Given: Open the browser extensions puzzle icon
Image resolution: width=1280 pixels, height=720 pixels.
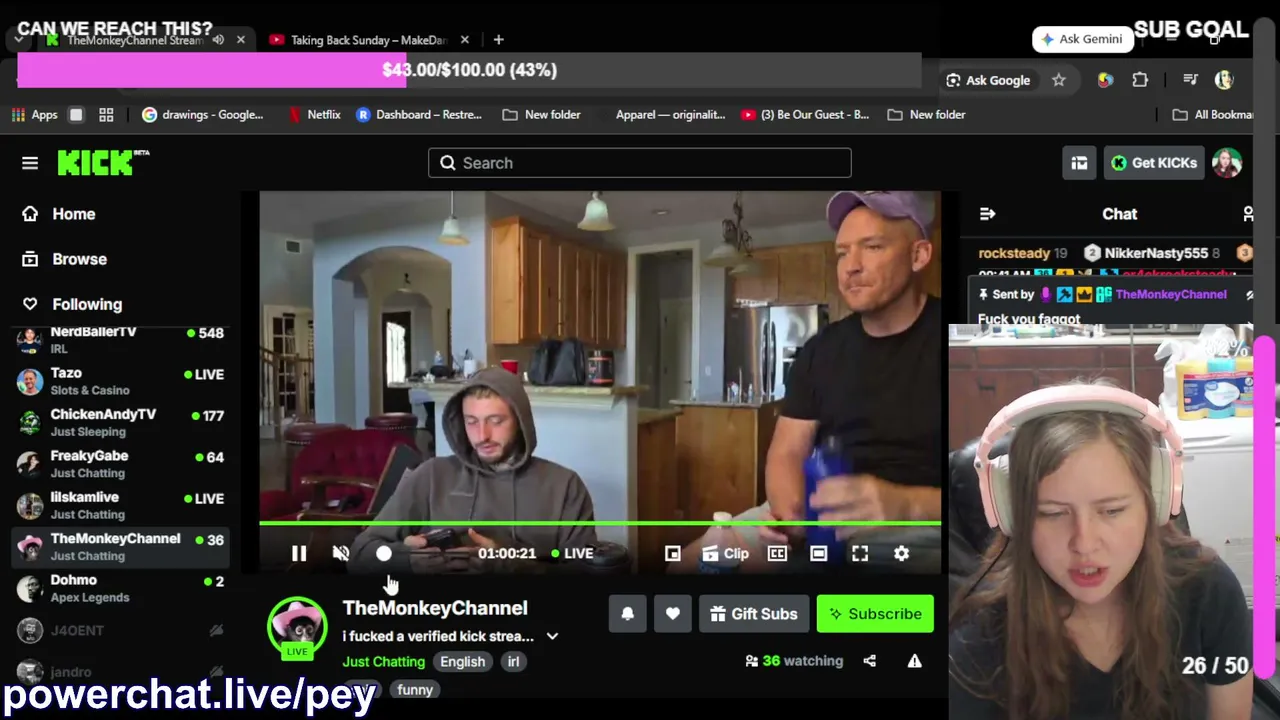Looking at the screenshot, I should [1140, 80].
